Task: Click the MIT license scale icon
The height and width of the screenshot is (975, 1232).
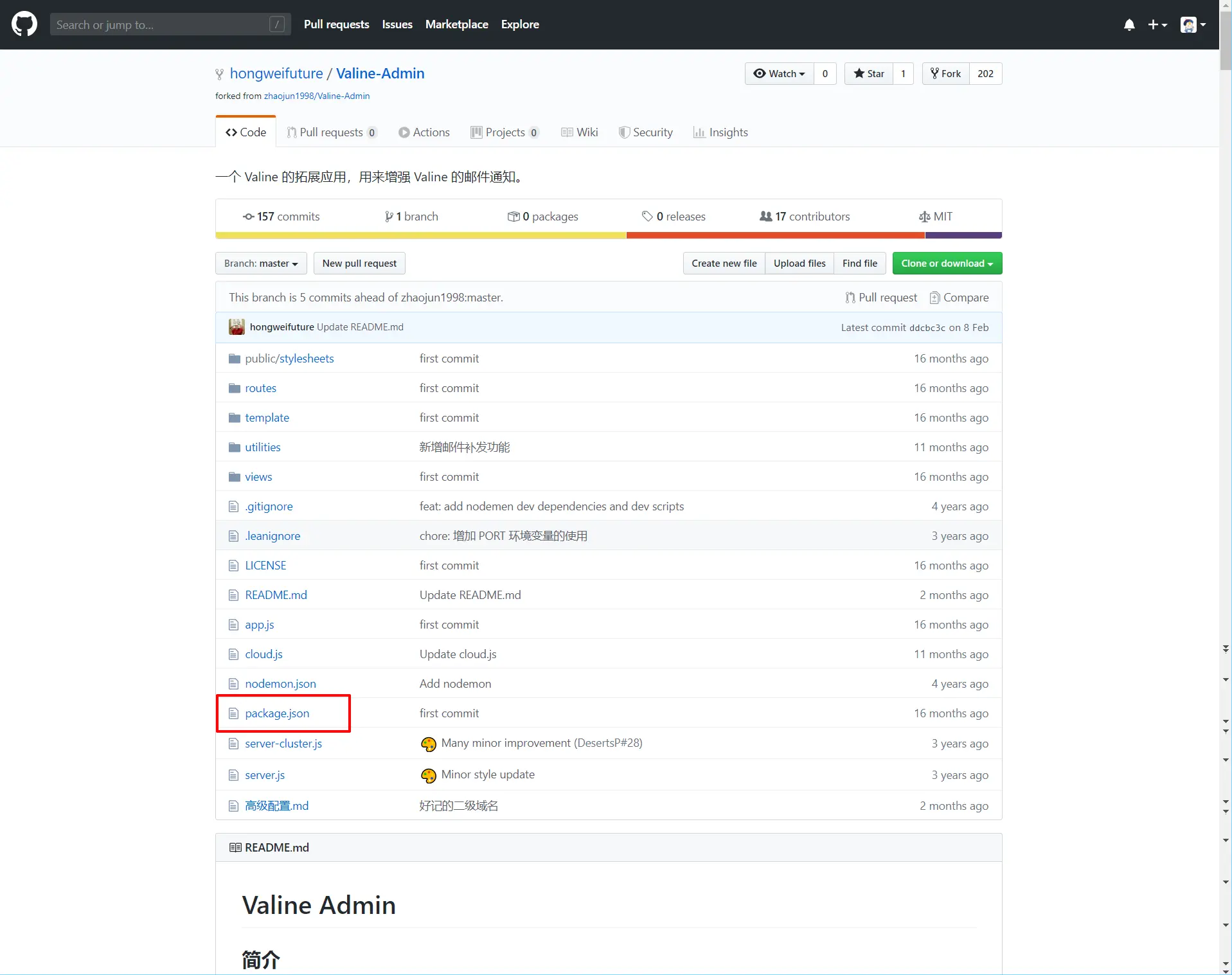Action: tap(924, 217)
